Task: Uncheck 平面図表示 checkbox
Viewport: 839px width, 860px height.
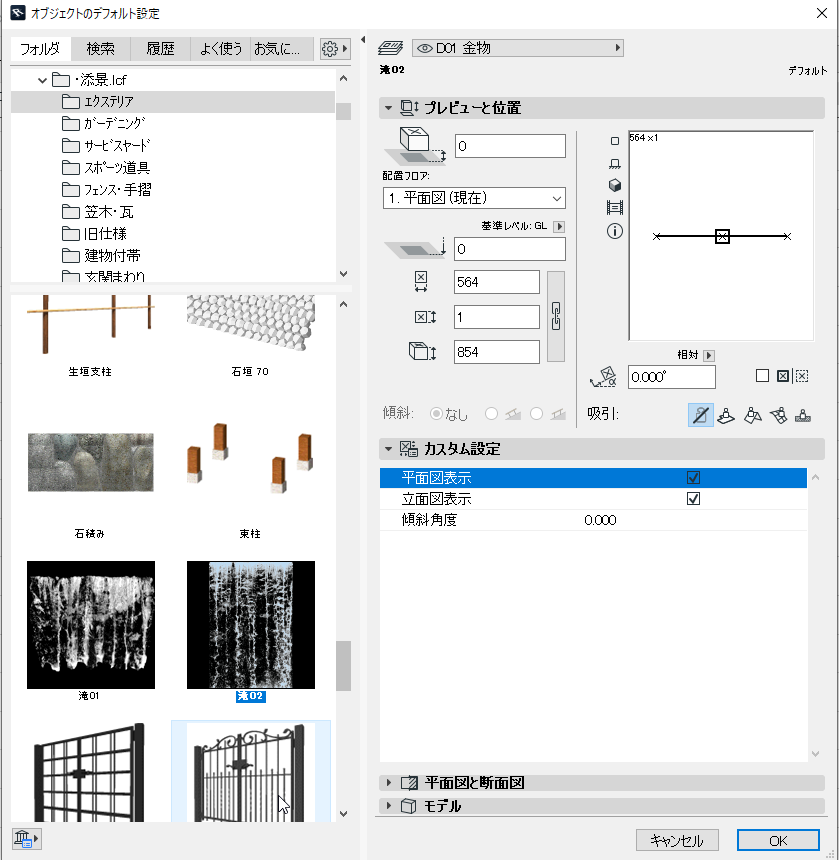Action: pyautogui.click(x=693, y=478)
